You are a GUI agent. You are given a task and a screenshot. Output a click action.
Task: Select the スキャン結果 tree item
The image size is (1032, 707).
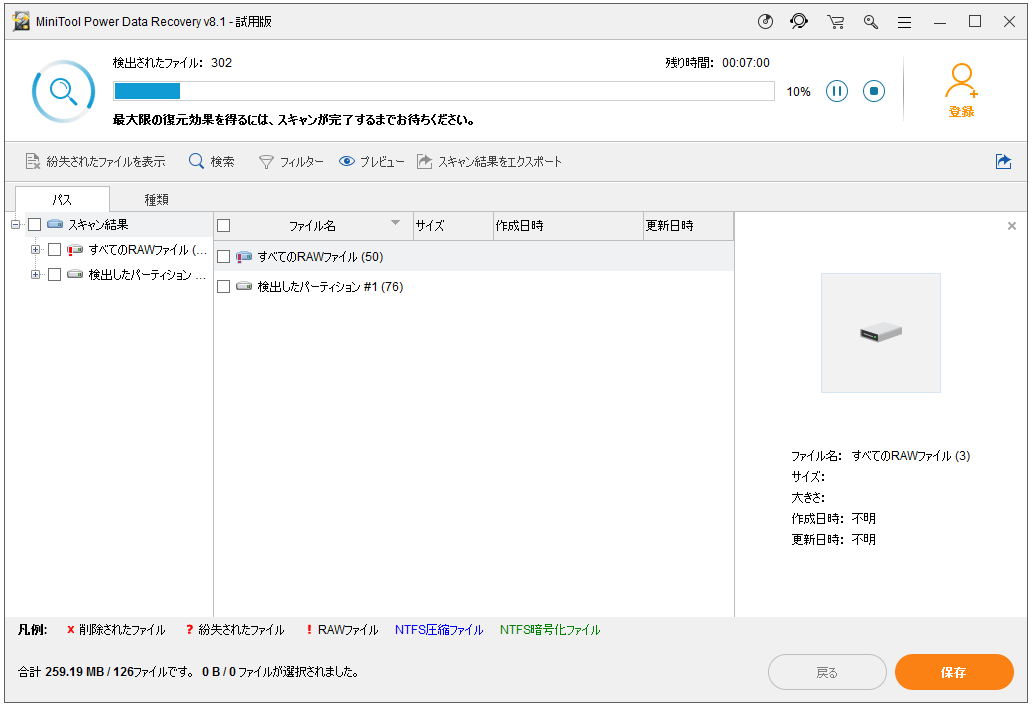(x=98, y=224)
